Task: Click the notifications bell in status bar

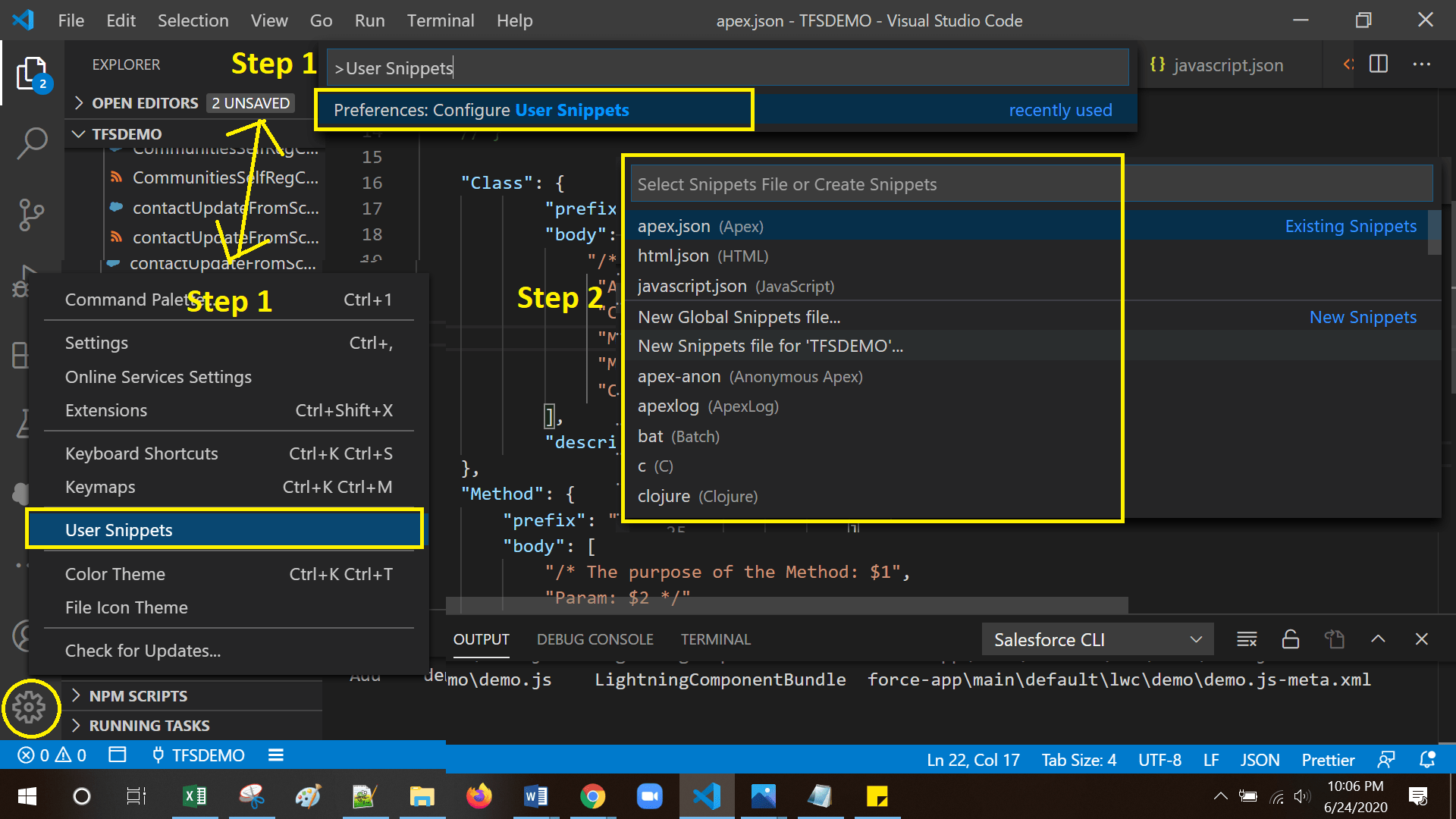Action: coord(1426,759)
